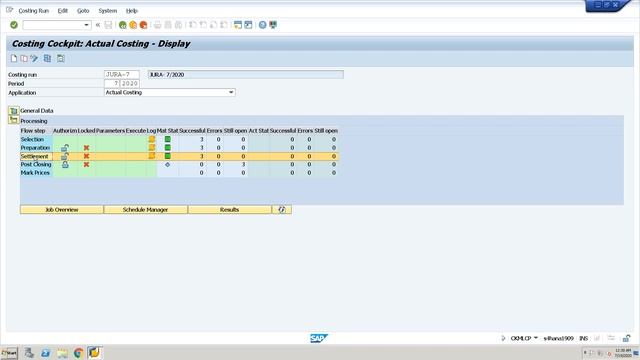640x360 pixels.
Task: Open the Settlement row log icon
Action: (151, 156)
